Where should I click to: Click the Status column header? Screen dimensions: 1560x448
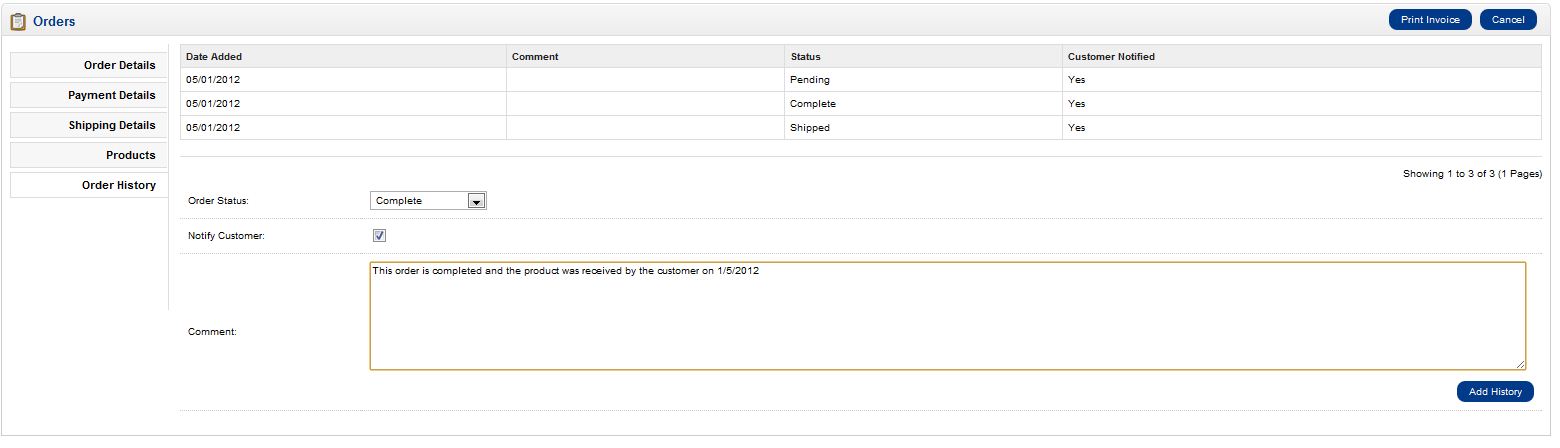click(805, 57)
